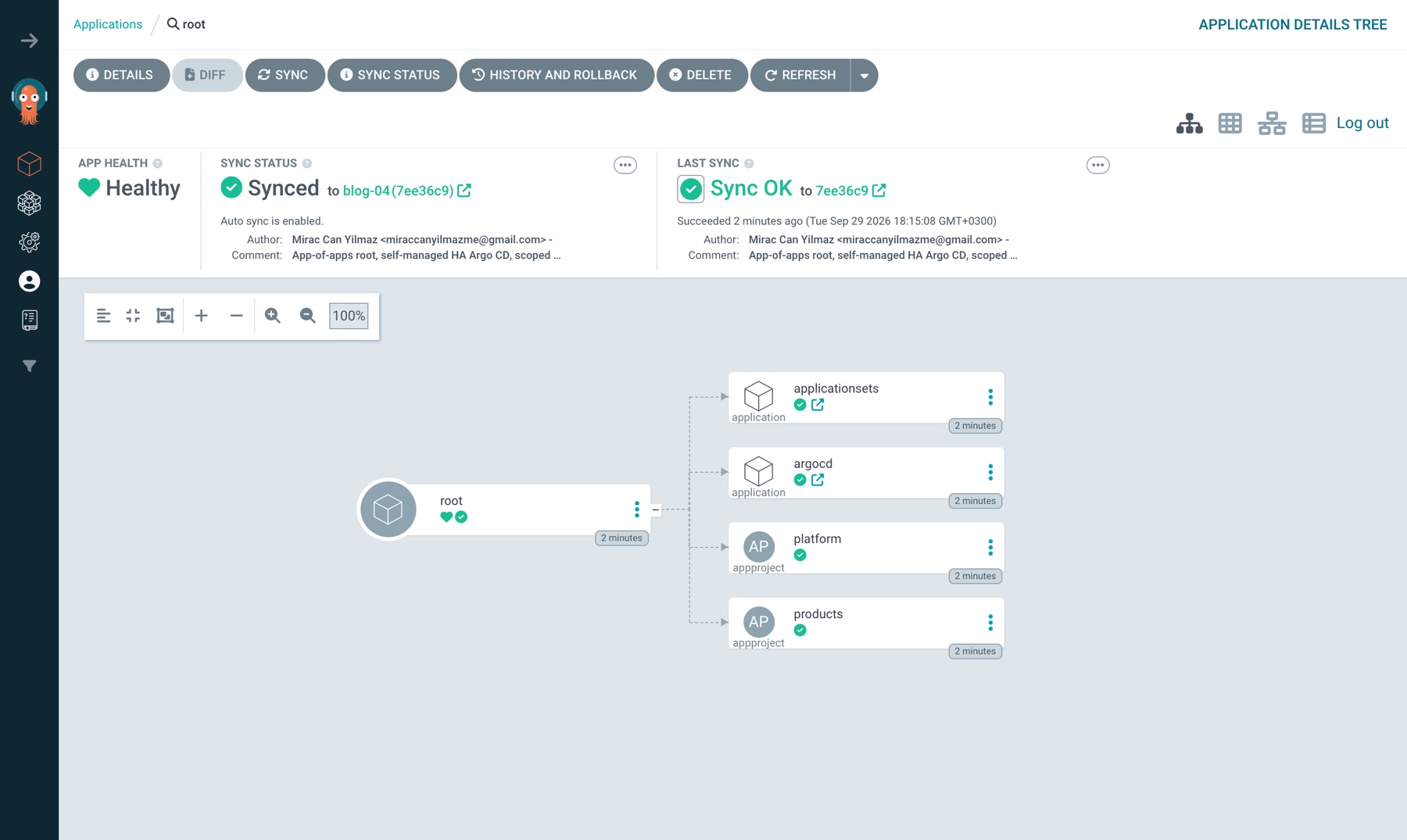
Task: Open the products appproject kebab menu
Action: (x=990, y=622)
